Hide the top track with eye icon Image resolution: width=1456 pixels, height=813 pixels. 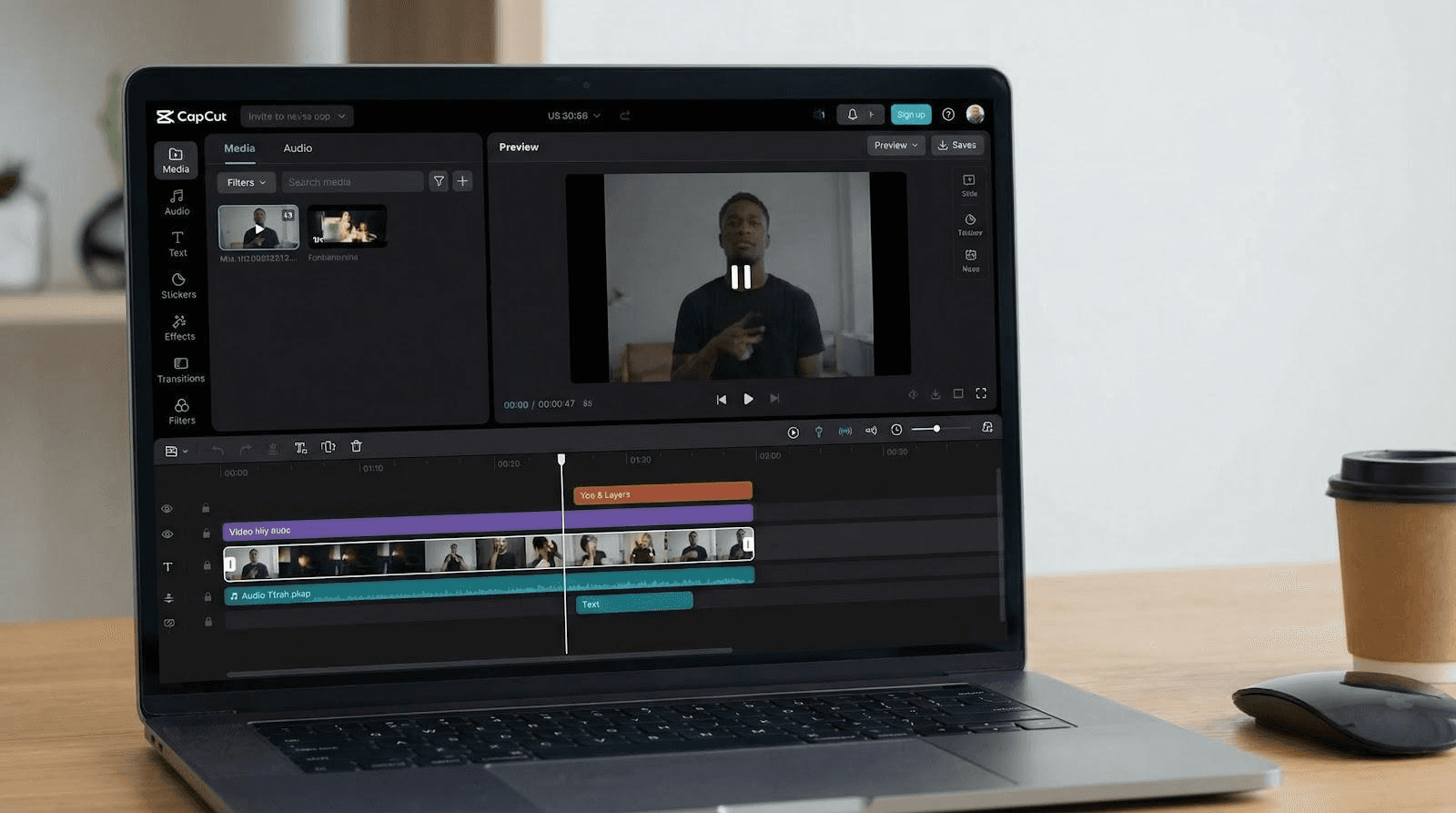tap(167, 509)
